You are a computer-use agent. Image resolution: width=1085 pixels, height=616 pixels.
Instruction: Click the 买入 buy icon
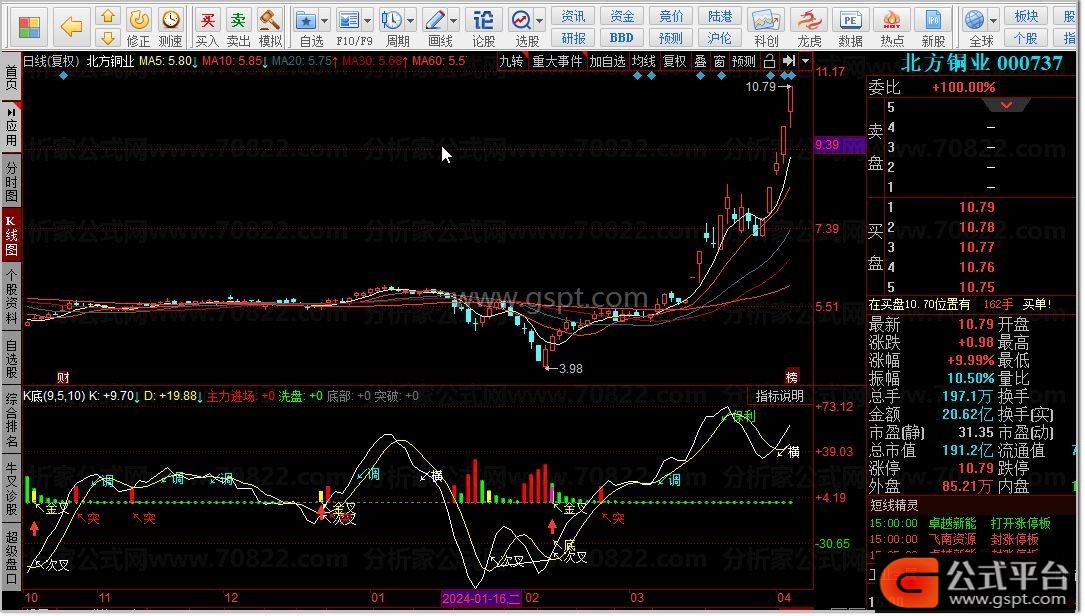[207, 19]
